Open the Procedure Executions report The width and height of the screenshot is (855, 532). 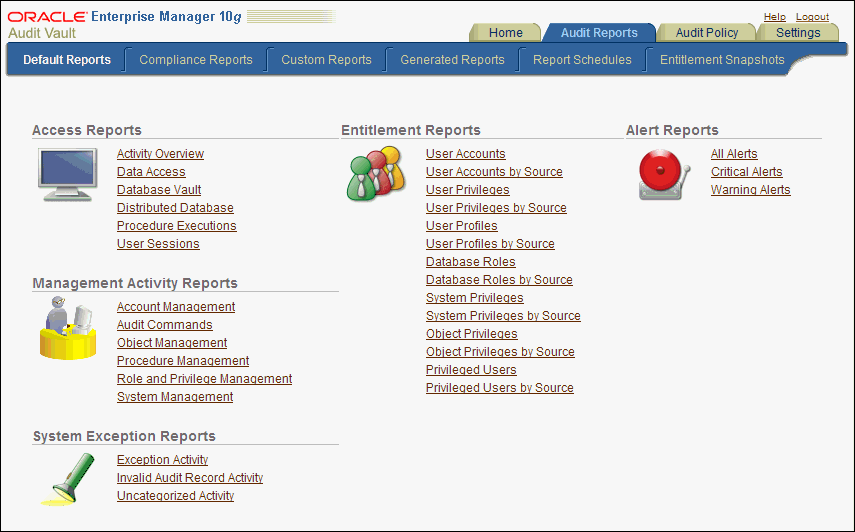tap(177, 226)
